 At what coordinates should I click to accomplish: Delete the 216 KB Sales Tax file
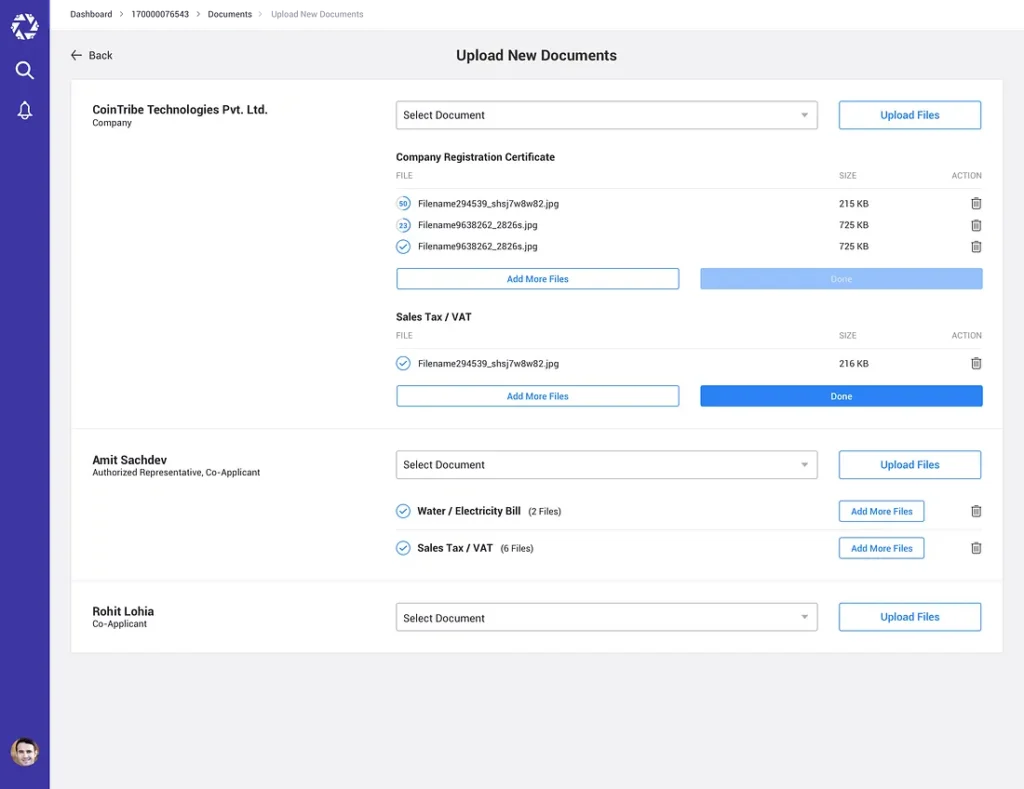[976, 364]
